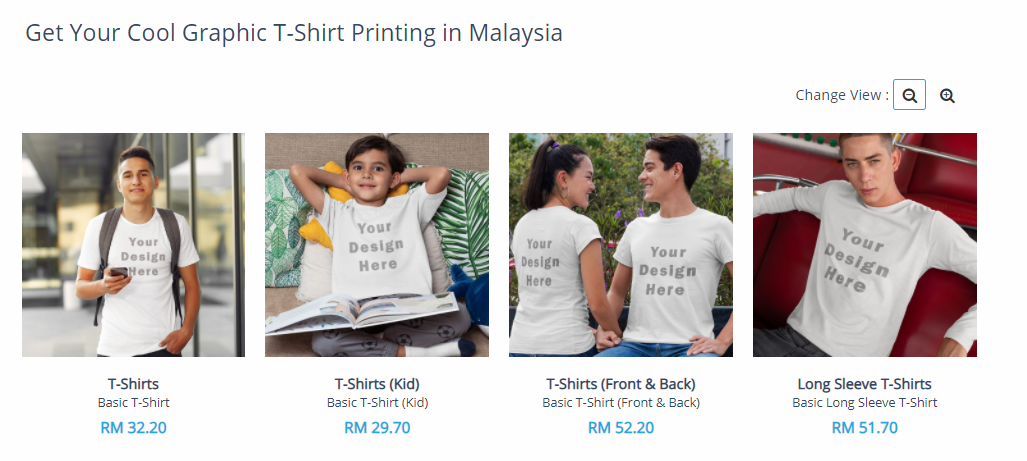This screenshot has width=1027, height=461.
Task: Click the RM 51.70 price
Action: tap(865, 428)
